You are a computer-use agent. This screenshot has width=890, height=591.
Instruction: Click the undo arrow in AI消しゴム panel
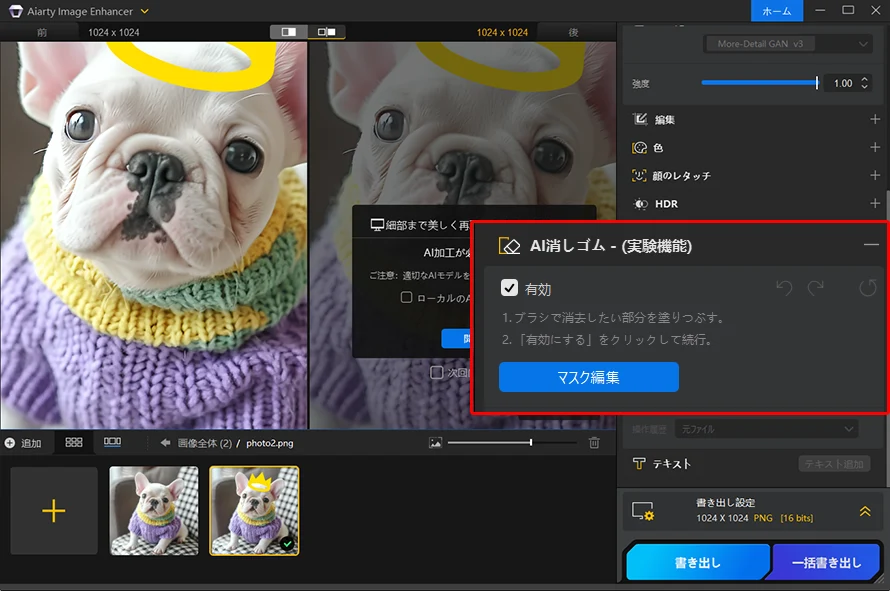(783, 287)
